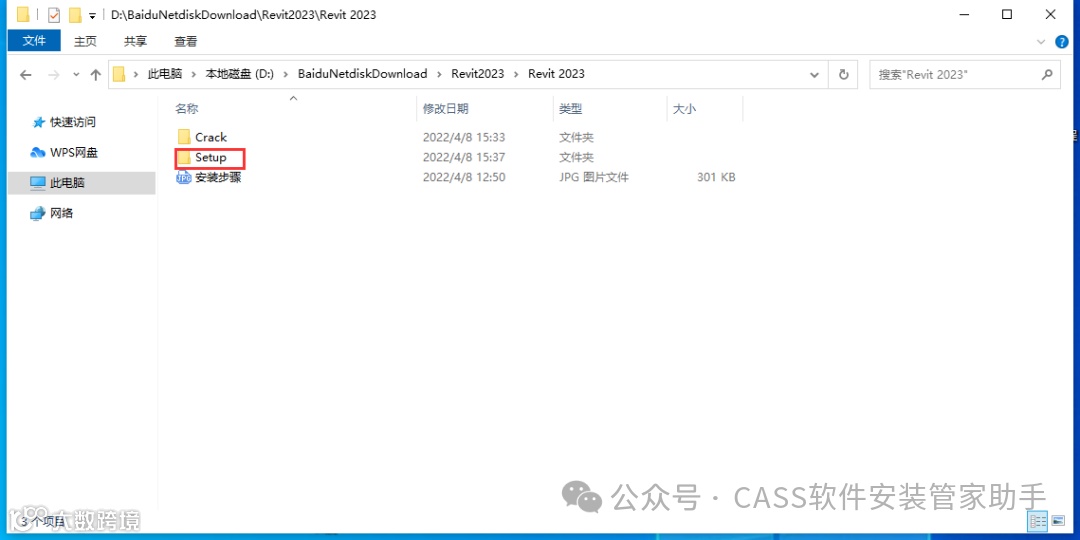
Task: Click BaiduNetdiskDownload in the breadcrumb
Action: [362, 74]
